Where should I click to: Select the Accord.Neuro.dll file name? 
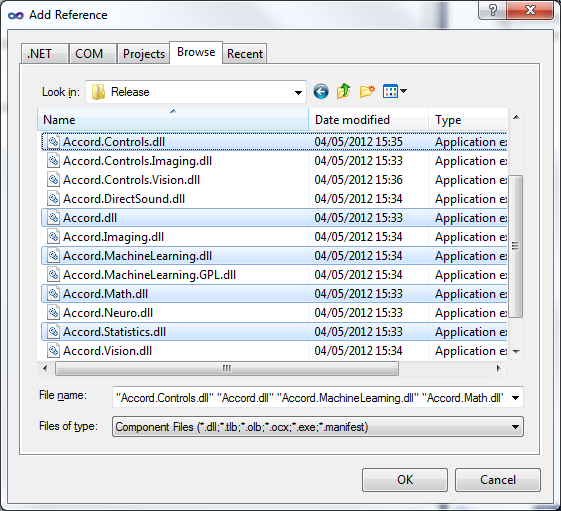[x=108, y=312]
